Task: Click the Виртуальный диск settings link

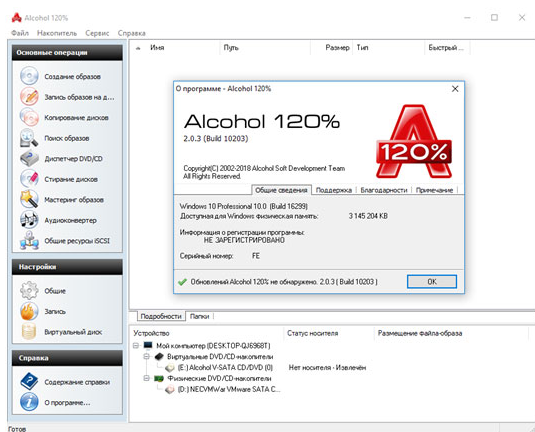Action: tap(73, 332)
